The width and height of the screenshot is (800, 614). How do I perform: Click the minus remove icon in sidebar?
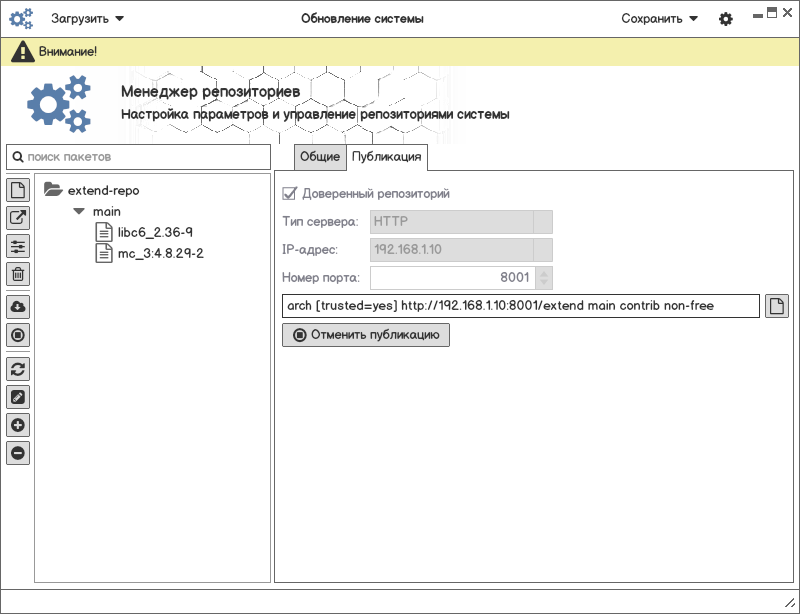pos(18,453)
